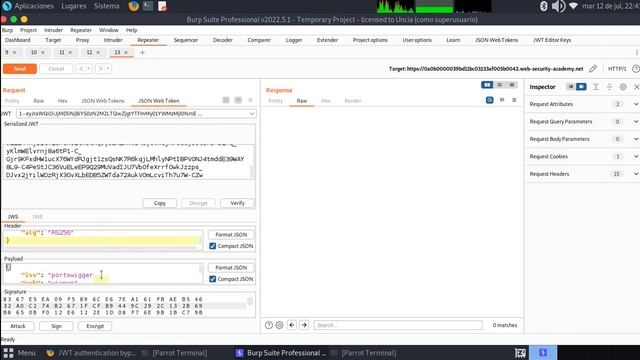The height and width of the screenshot is (360, 640).
Task: Toggle second request view icon near options
Action: [238, 100]
